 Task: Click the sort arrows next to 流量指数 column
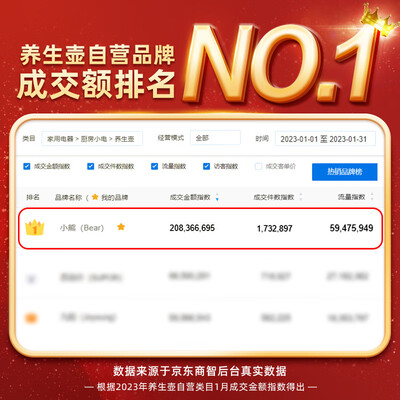372,197
